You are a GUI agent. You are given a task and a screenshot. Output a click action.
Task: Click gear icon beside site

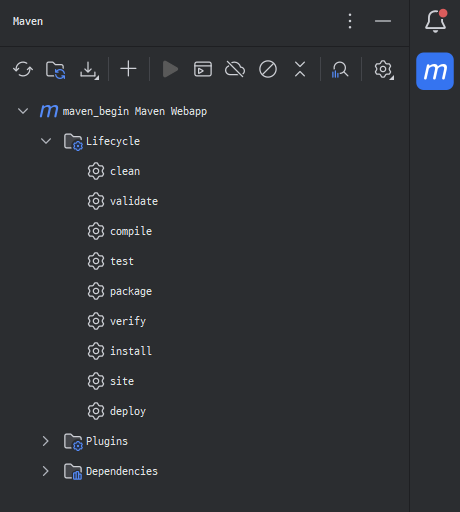96,381
